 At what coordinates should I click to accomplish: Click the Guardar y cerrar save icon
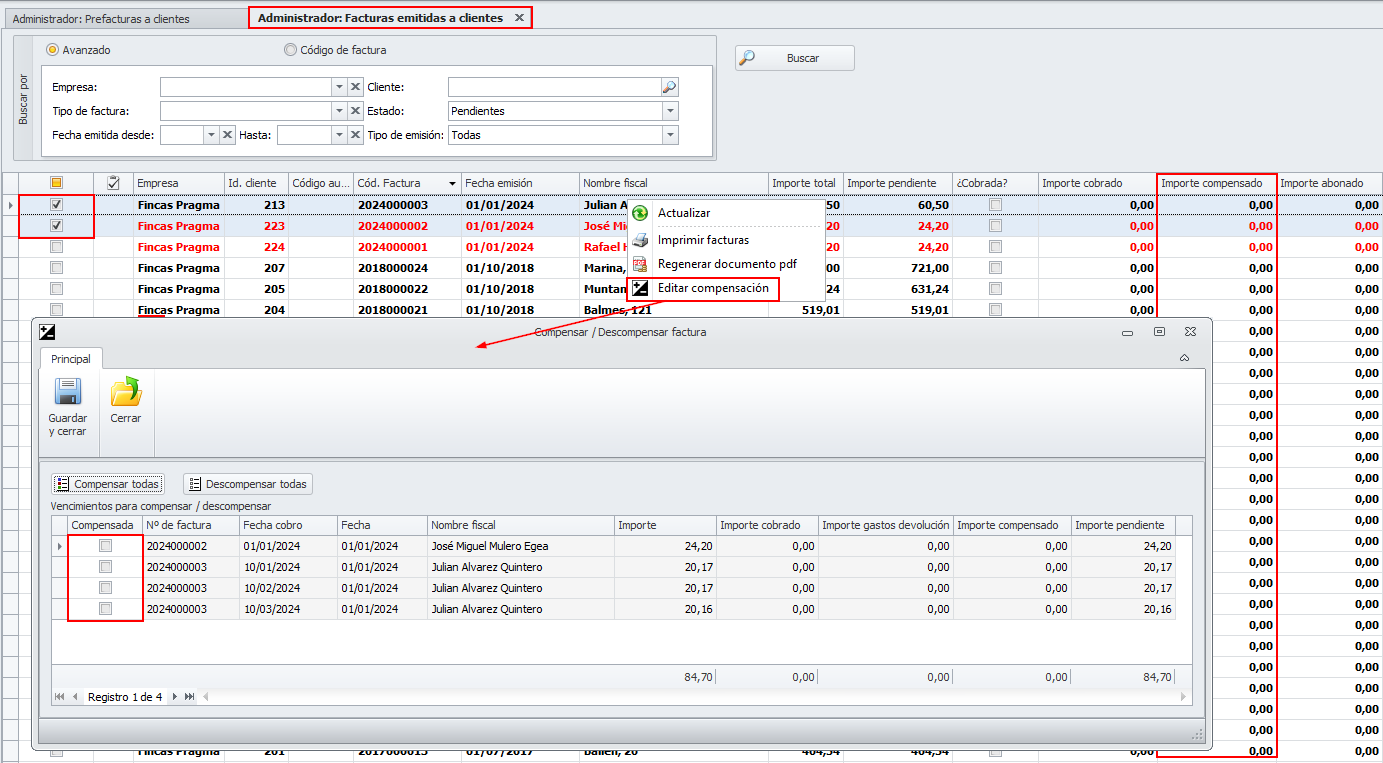click(67, 391)
